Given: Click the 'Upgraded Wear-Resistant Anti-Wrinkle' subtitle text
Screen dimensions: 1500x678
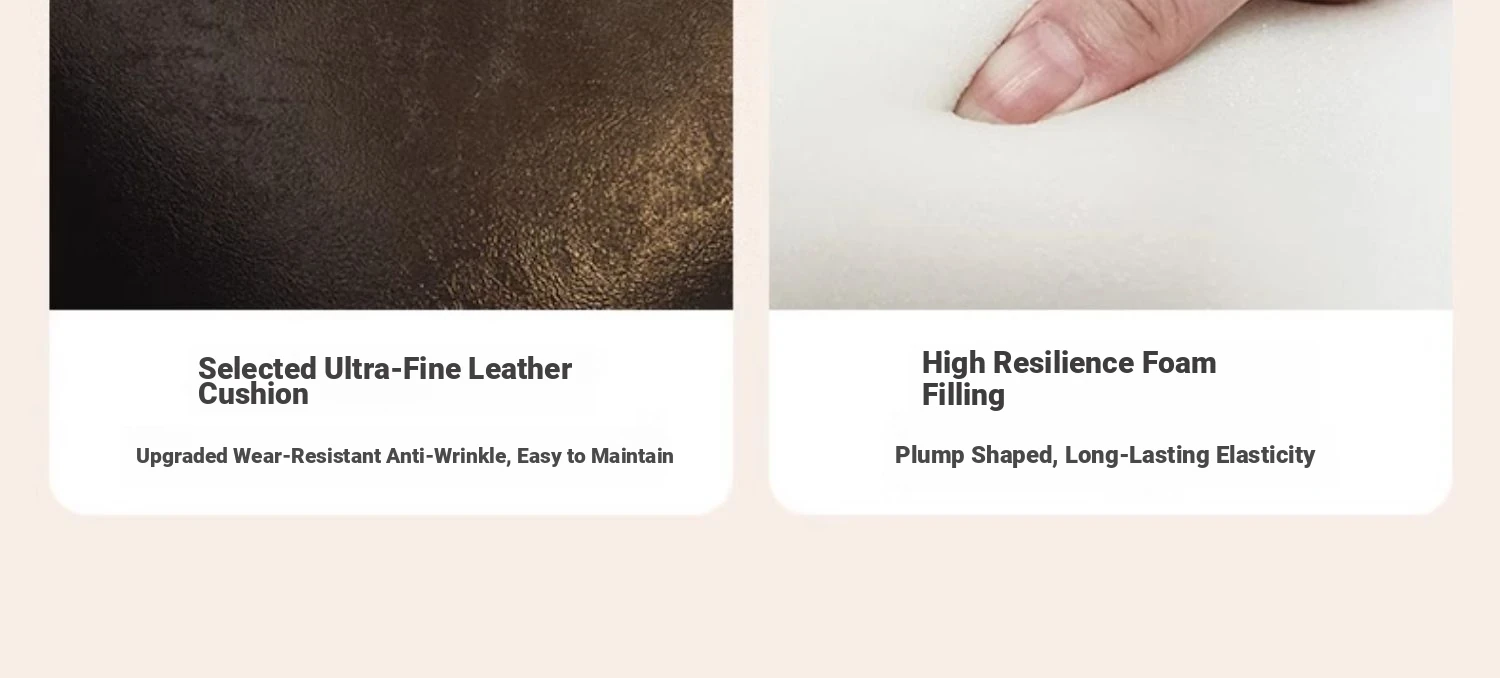Looking at the screenshot, I should point(321,456).
